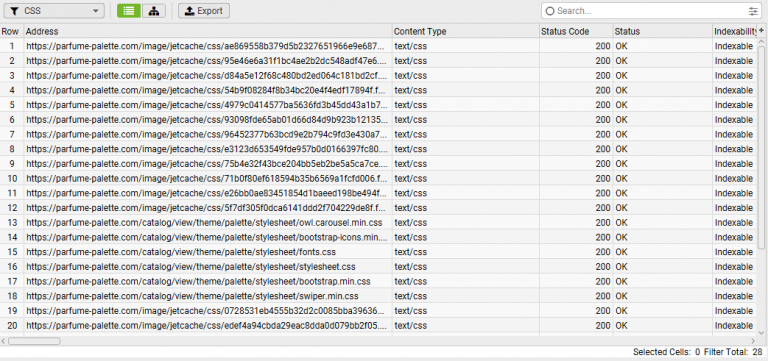Screen dimensions: 768x361
Task: Select the 54b9f08284f8 jetcache address
Action: point(207,90)
